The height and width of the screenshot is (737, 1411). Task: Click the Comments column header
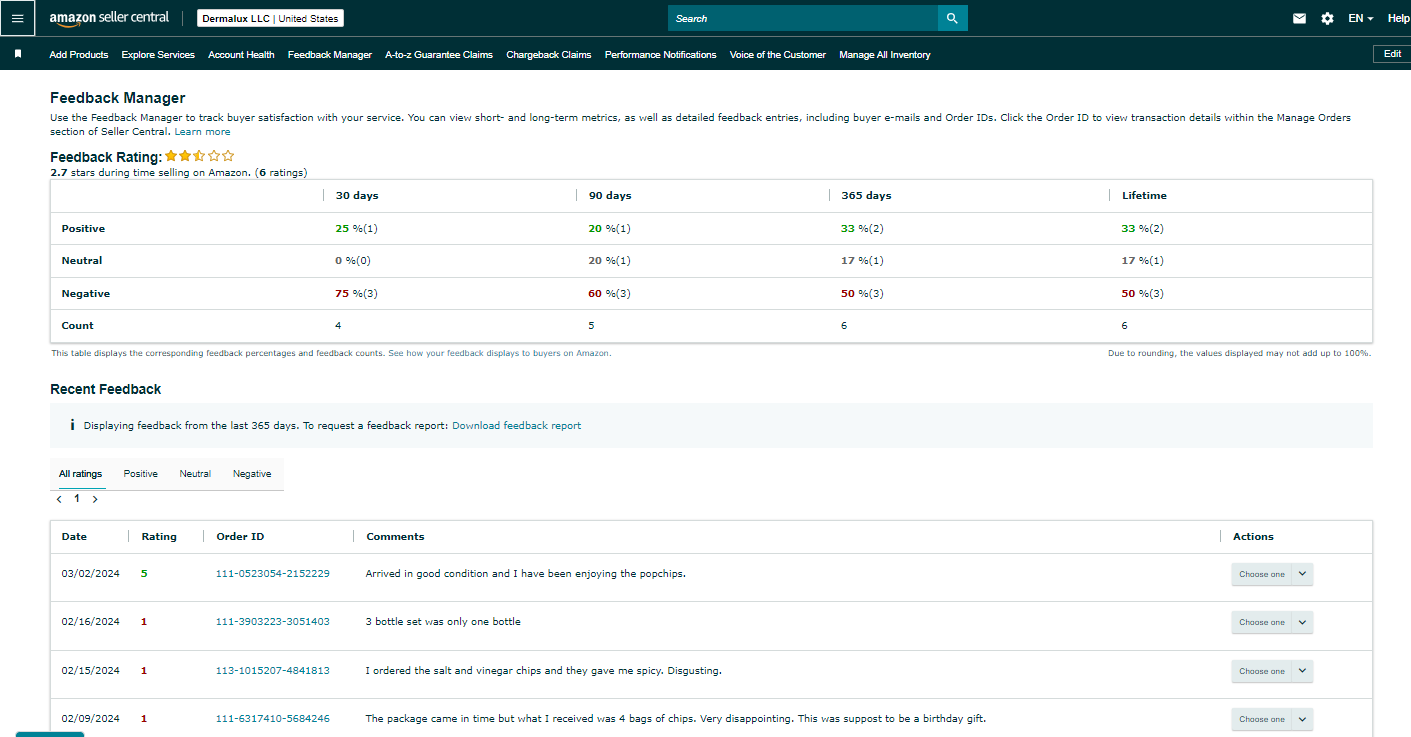click(x=395, y=537)
